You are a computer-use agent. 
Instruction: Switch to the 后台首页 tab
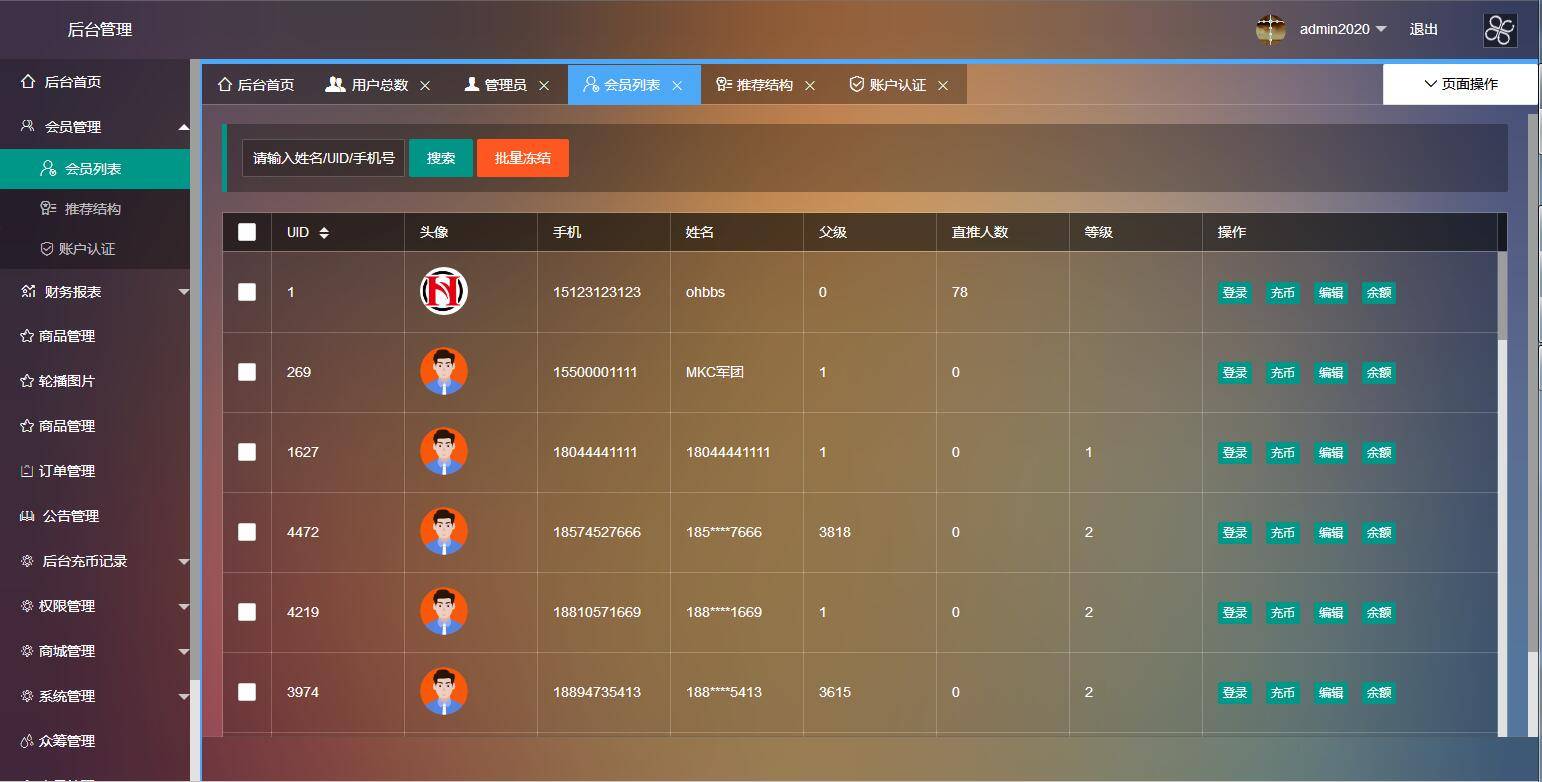(256, 85)
